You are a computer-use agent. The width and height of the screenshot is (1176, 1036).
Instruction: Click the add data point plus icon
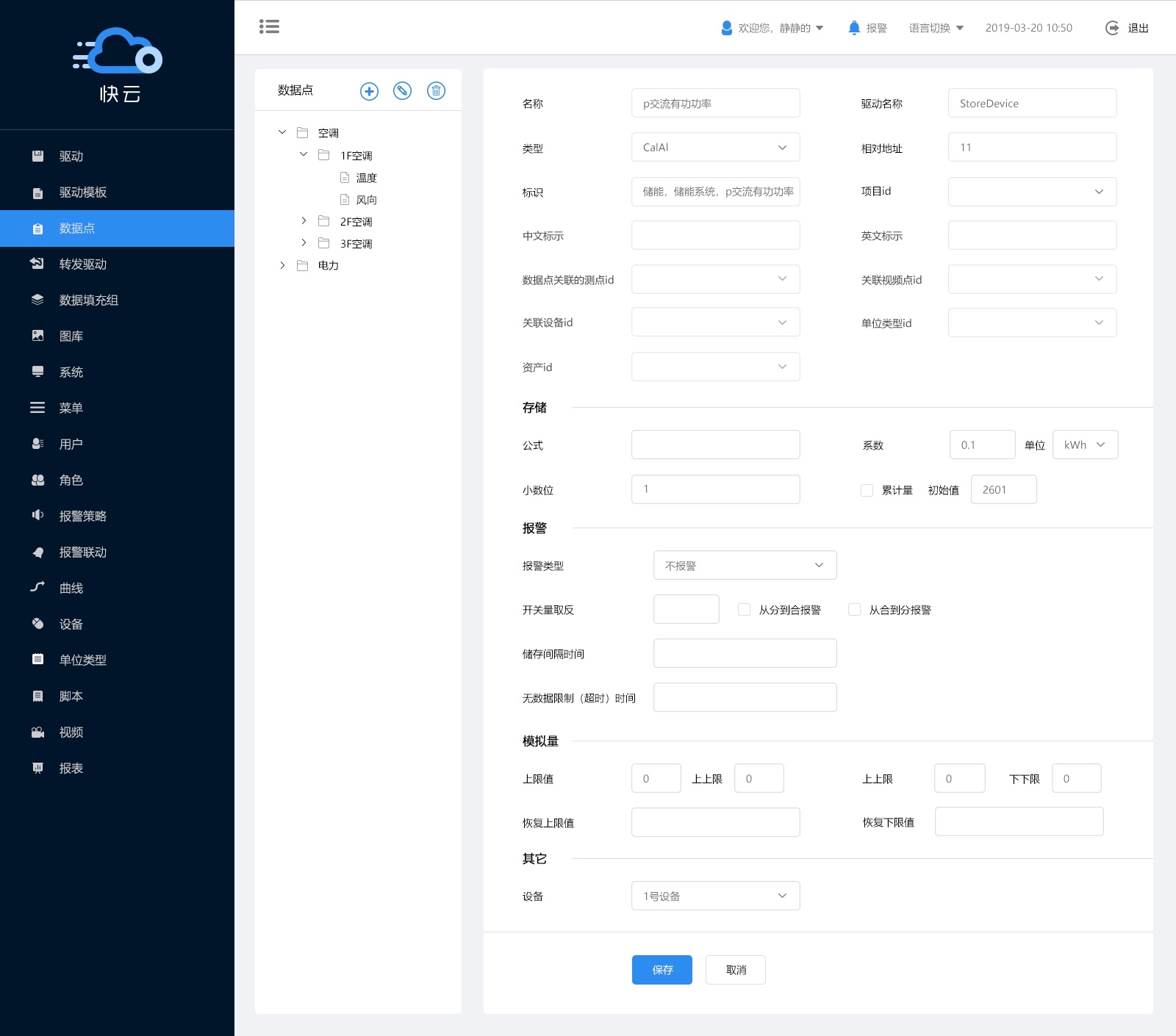point(369,91)
